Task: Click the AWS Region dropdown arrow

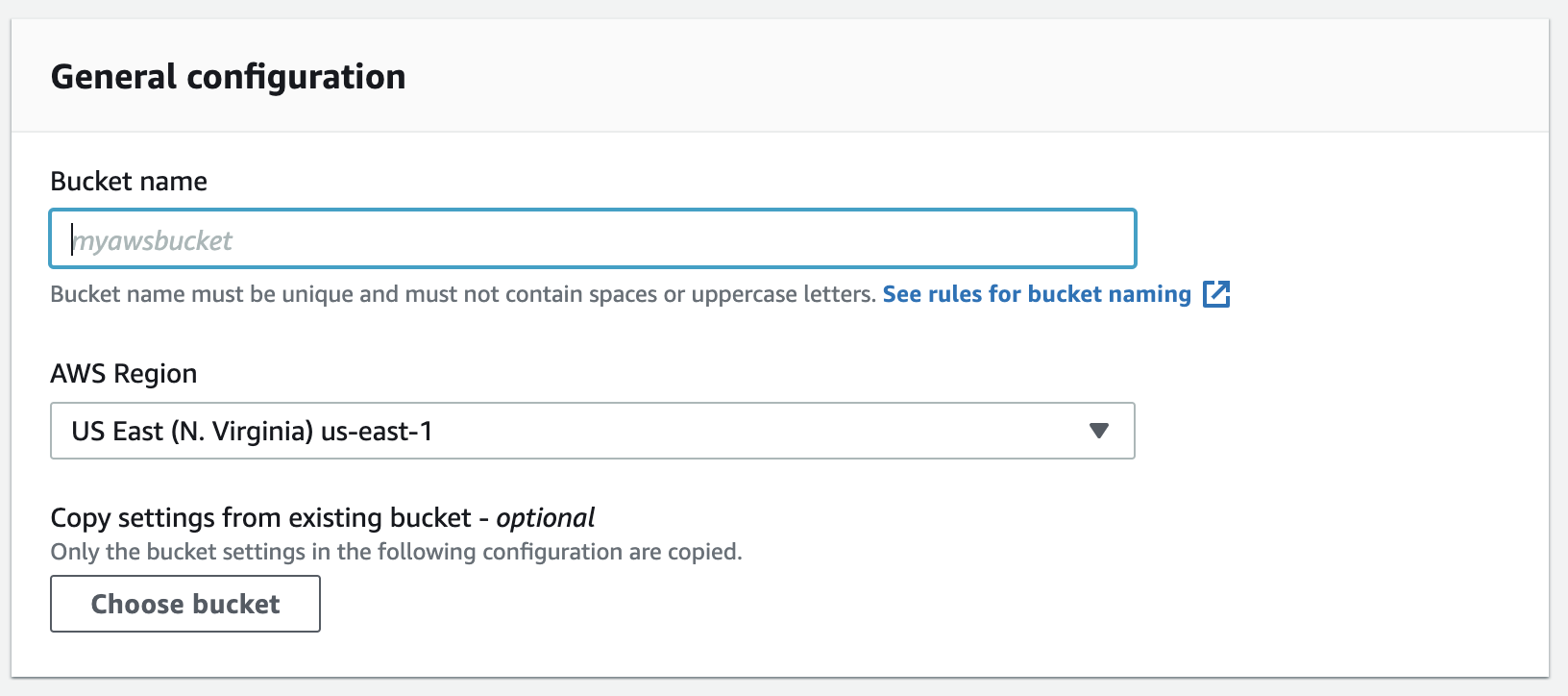Action: [1099, 431]
